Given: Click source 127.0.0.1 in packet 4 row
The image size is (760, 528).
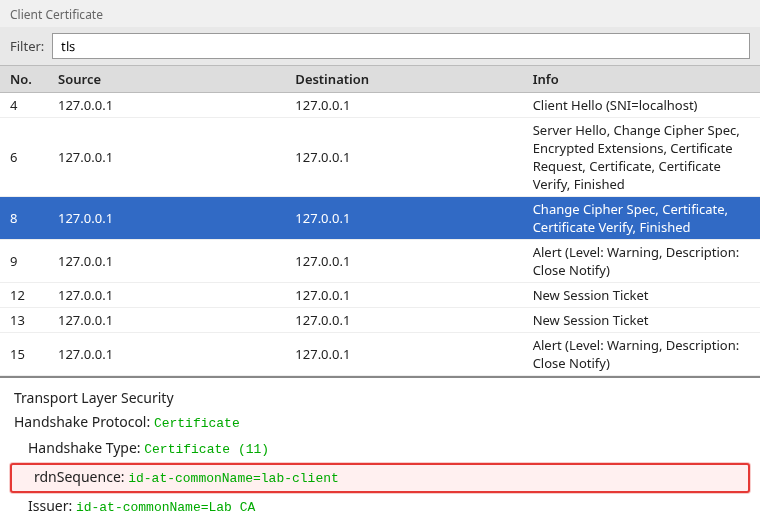Looking at the screenshot, I should (x=85, y=105).
